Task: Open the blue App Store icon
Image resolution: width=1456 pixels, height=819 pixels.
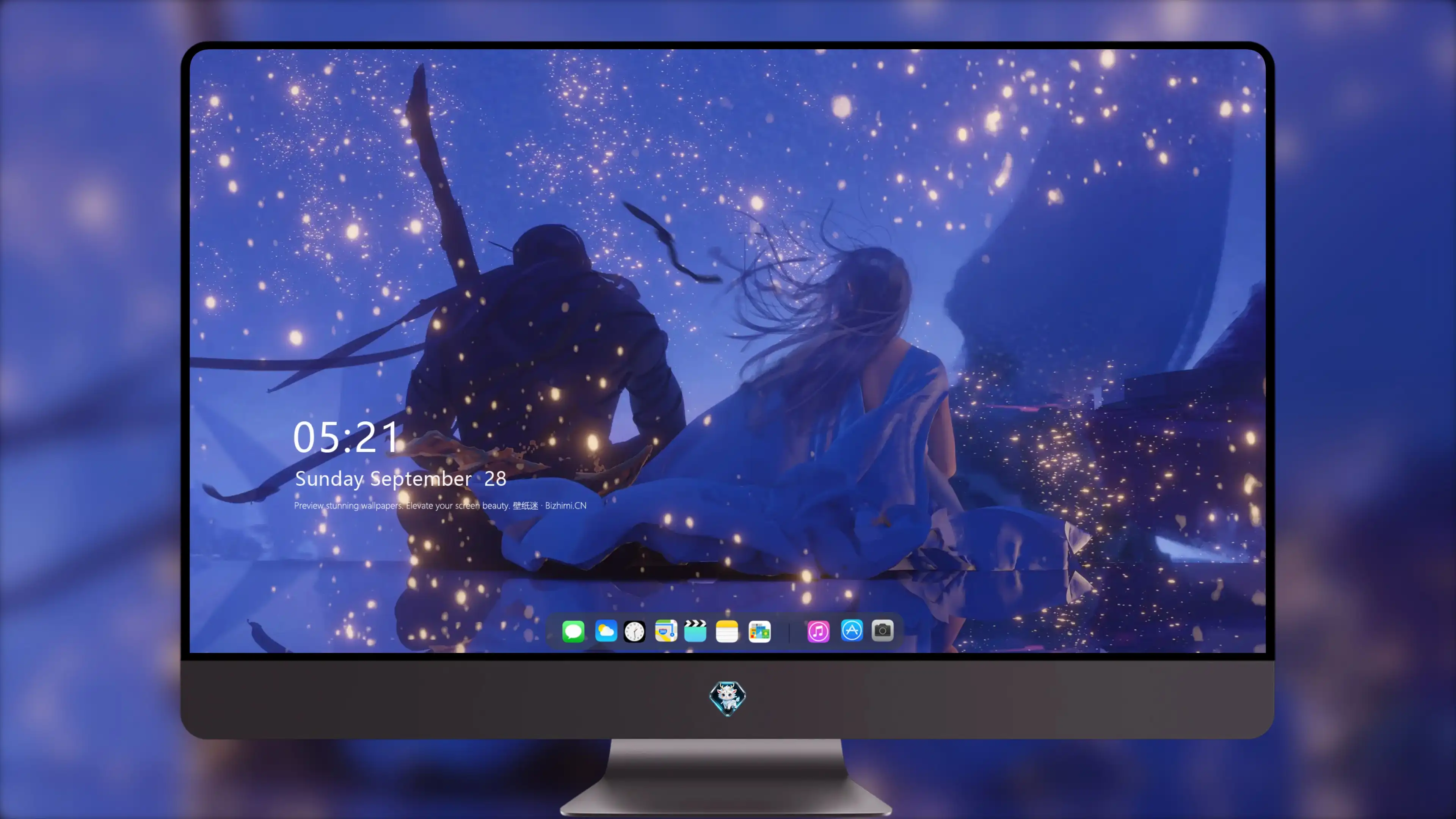Action: 852,630
